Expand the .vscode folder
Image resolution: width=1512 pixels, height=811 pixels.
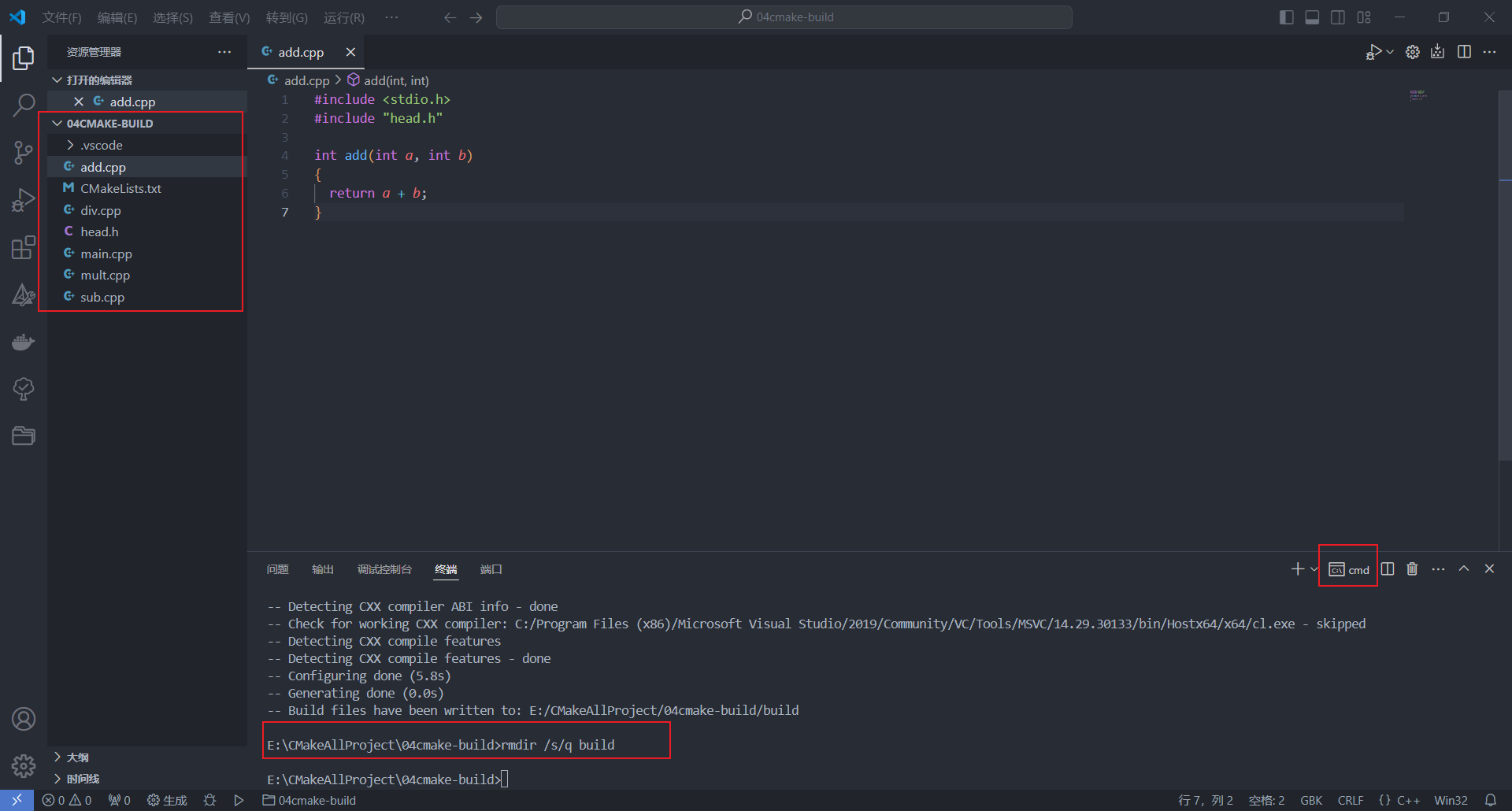(101, 146)
